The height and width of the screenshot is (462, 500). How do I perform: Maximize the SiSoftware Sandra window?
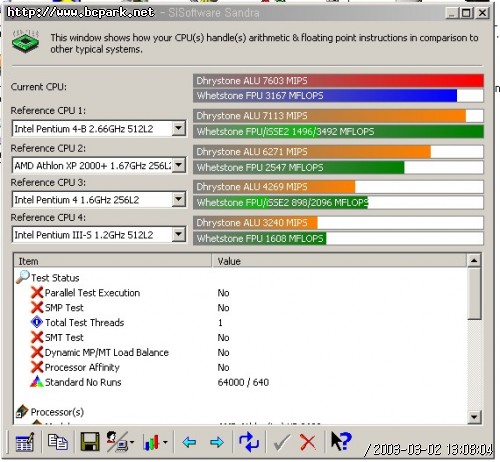pos(466,13)
